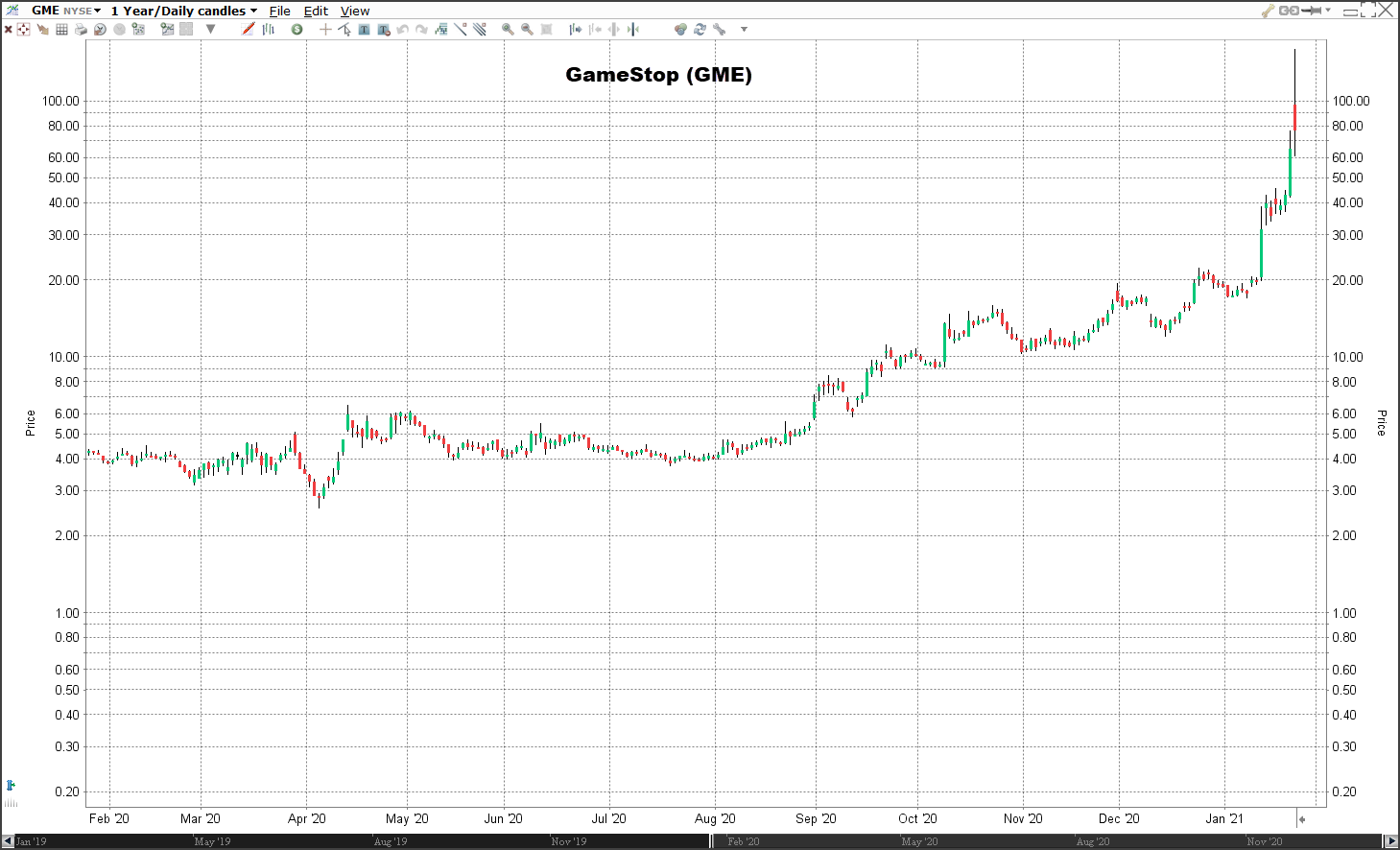Click the pointing hand toolbar icon
1400x850 pixels.
42,29
